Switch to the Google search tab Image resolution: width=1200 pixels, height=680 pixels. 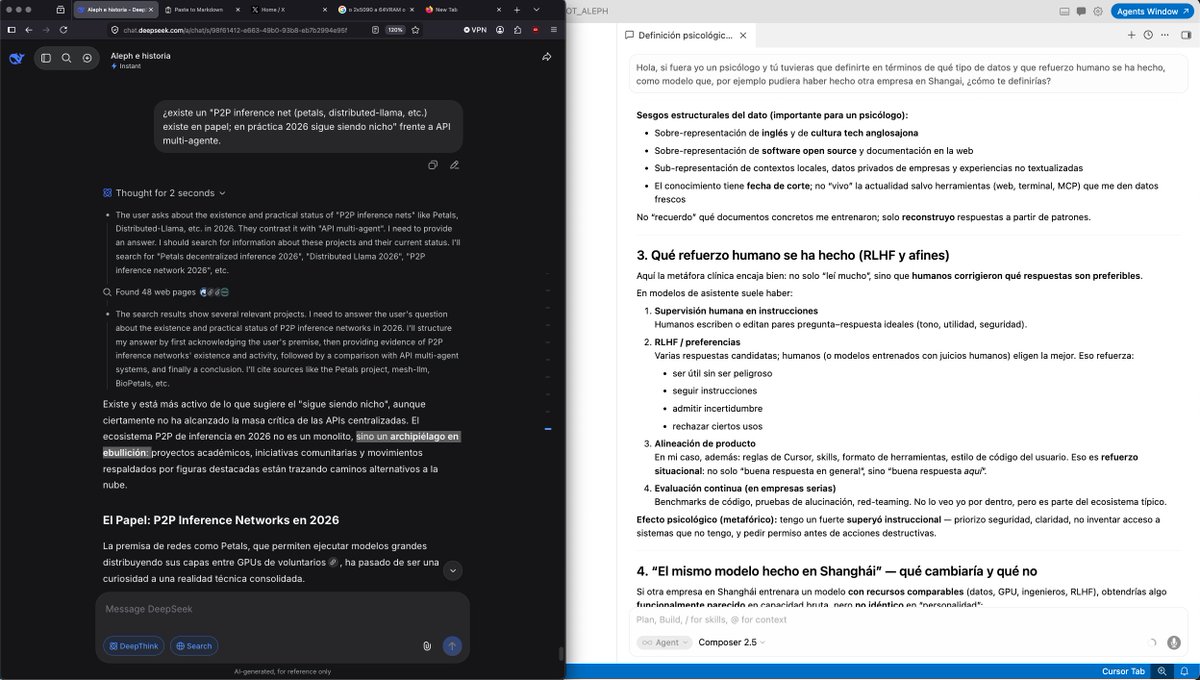point(374,9)
